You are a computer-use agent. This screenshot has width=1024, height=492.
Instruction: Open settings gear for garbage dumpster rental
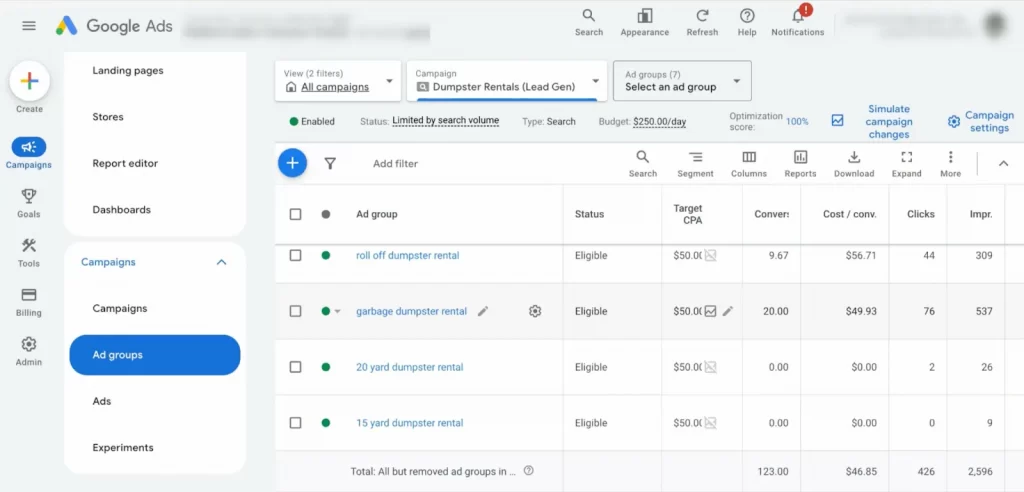[x=535, y=311]
